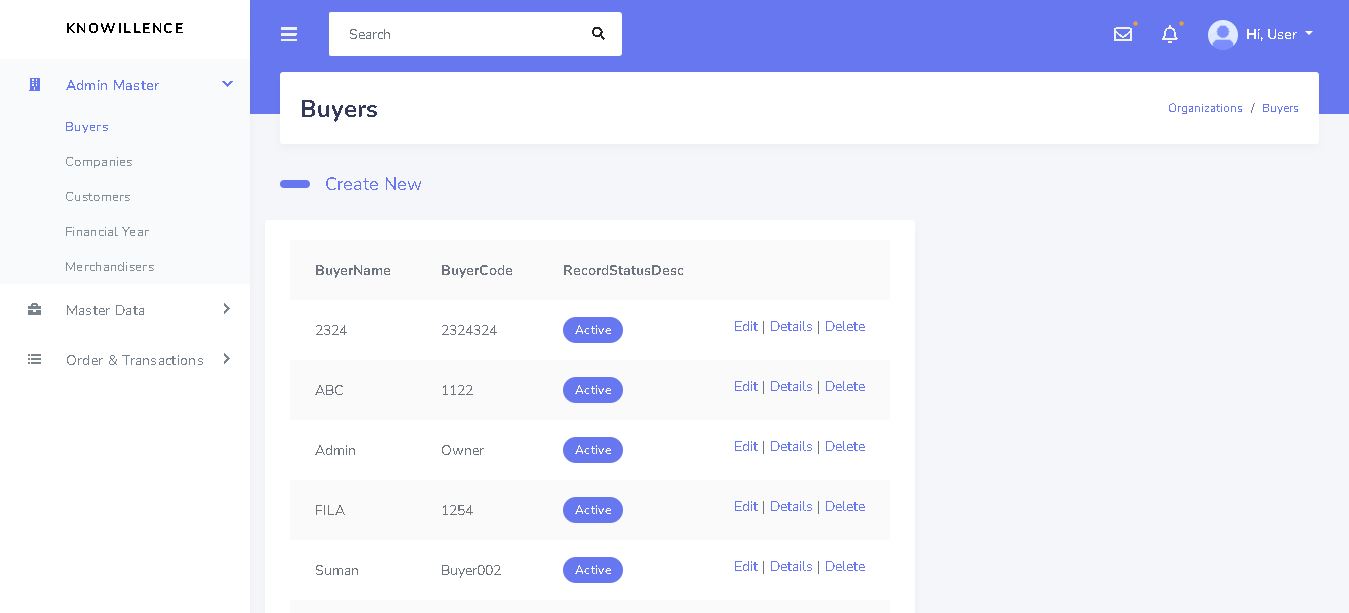Click the magnifier search icon

pyautogui.click(x=598, y=34)
